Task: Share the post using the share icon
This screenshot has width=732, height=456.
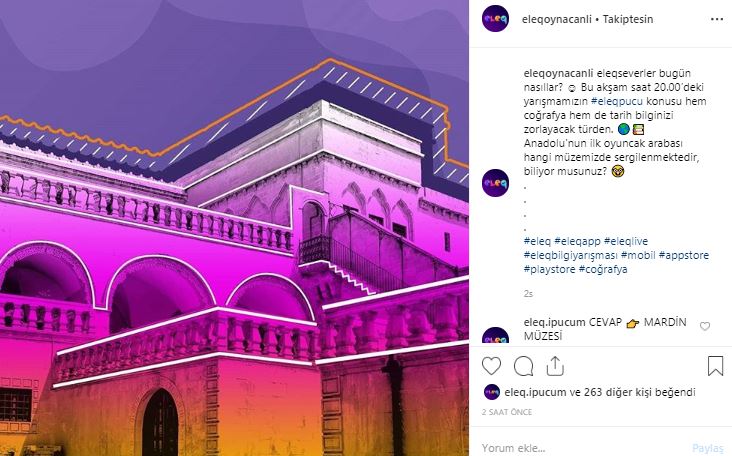Action: click(555, 366)
